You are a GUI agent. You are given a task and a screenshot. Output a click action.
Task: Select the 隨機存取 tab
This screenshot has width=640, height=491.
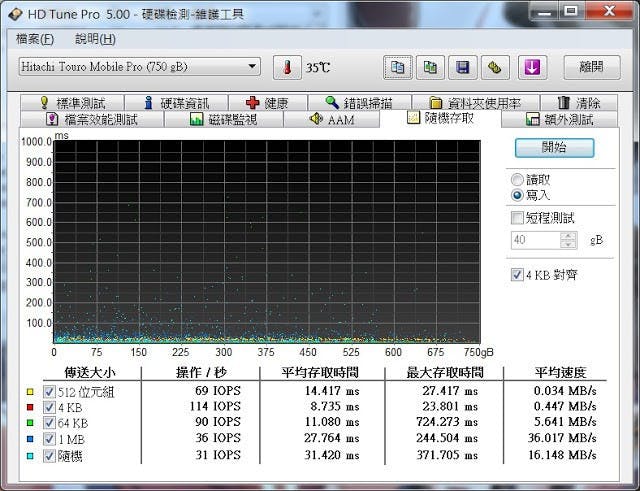[x=440, y=118]
